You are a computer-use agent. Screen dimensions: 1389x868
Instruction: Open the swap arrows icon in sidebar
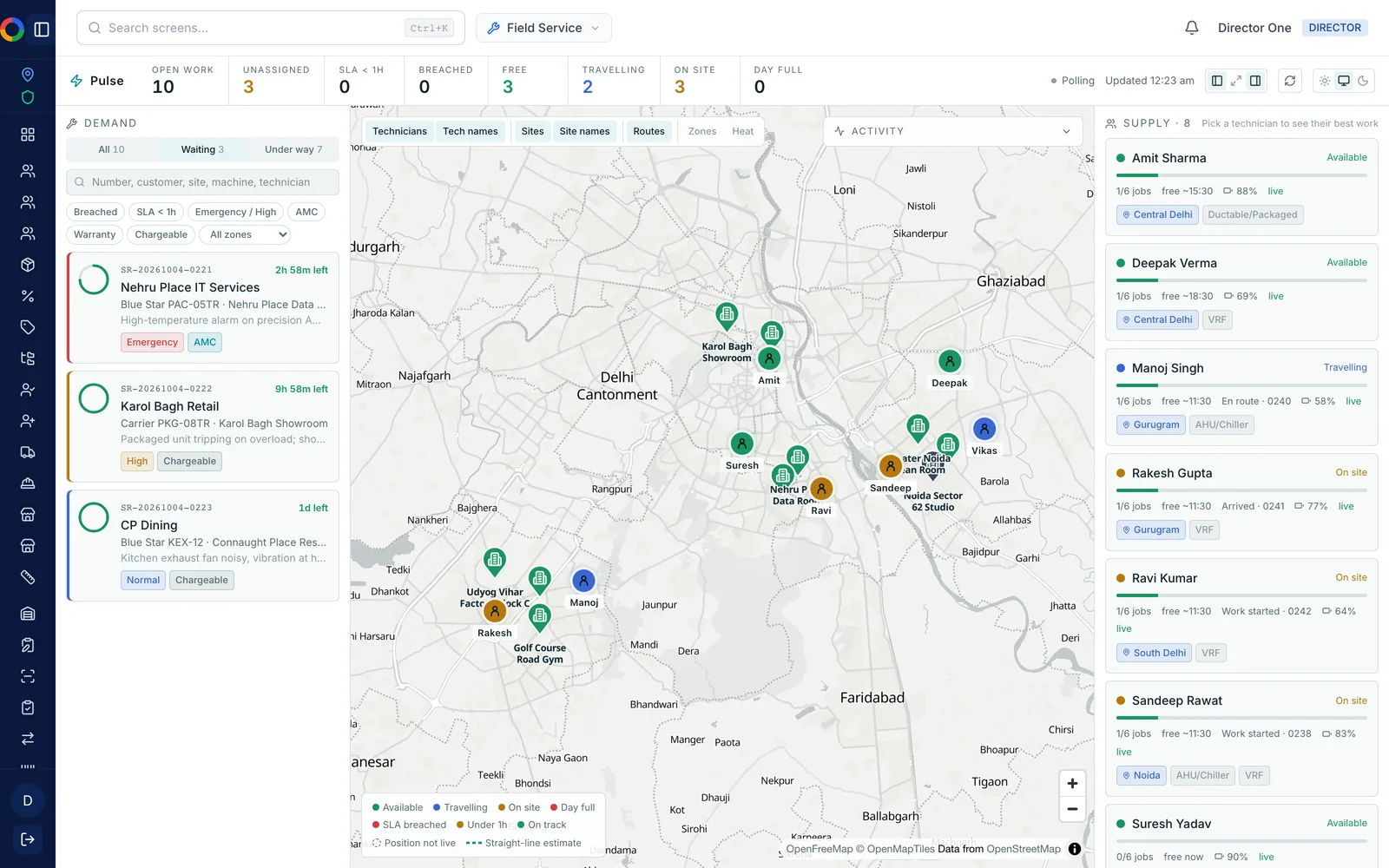(x=28, y=739)
